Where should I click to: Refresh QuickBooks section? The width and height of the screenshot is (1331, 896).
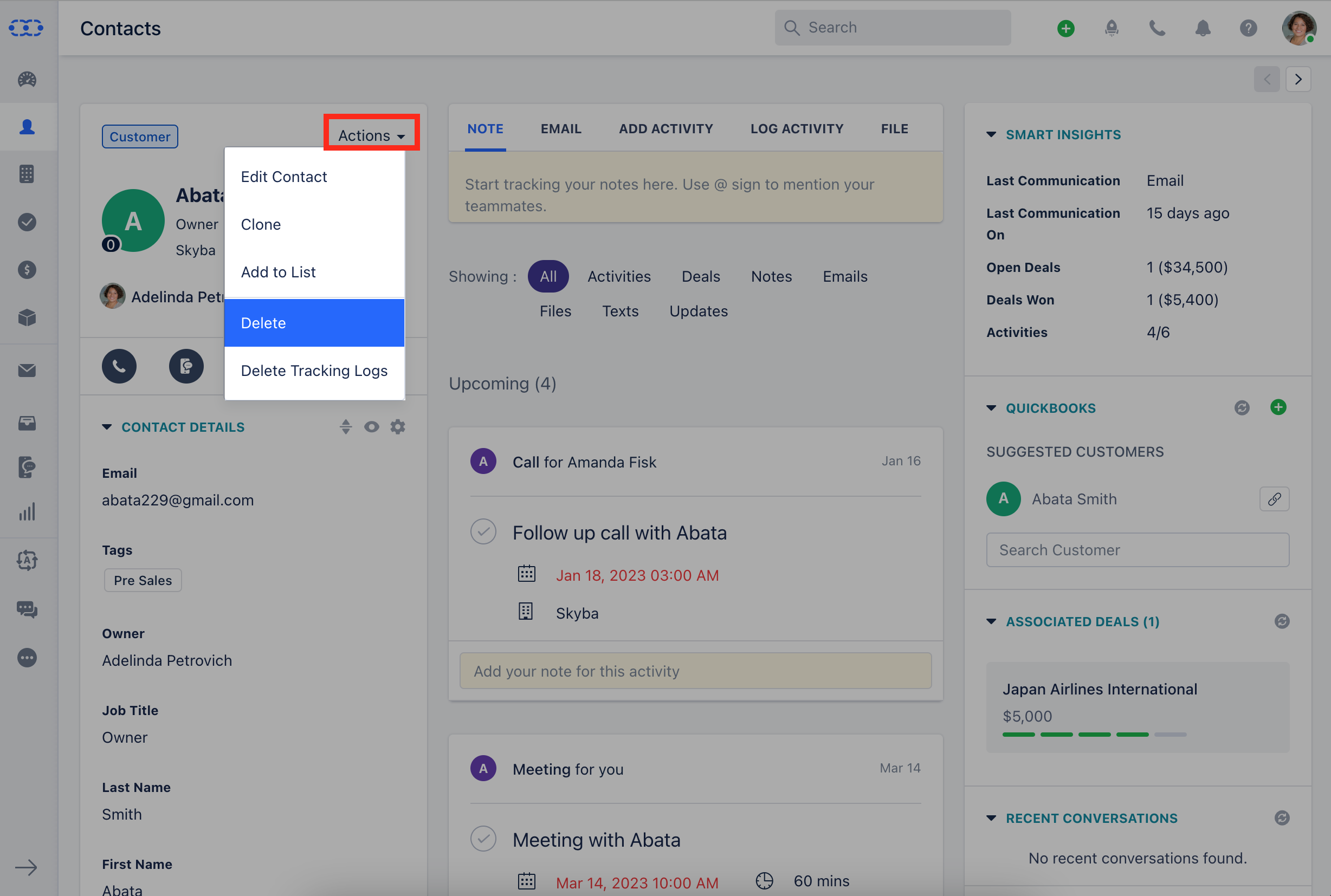coord(1242,408)
